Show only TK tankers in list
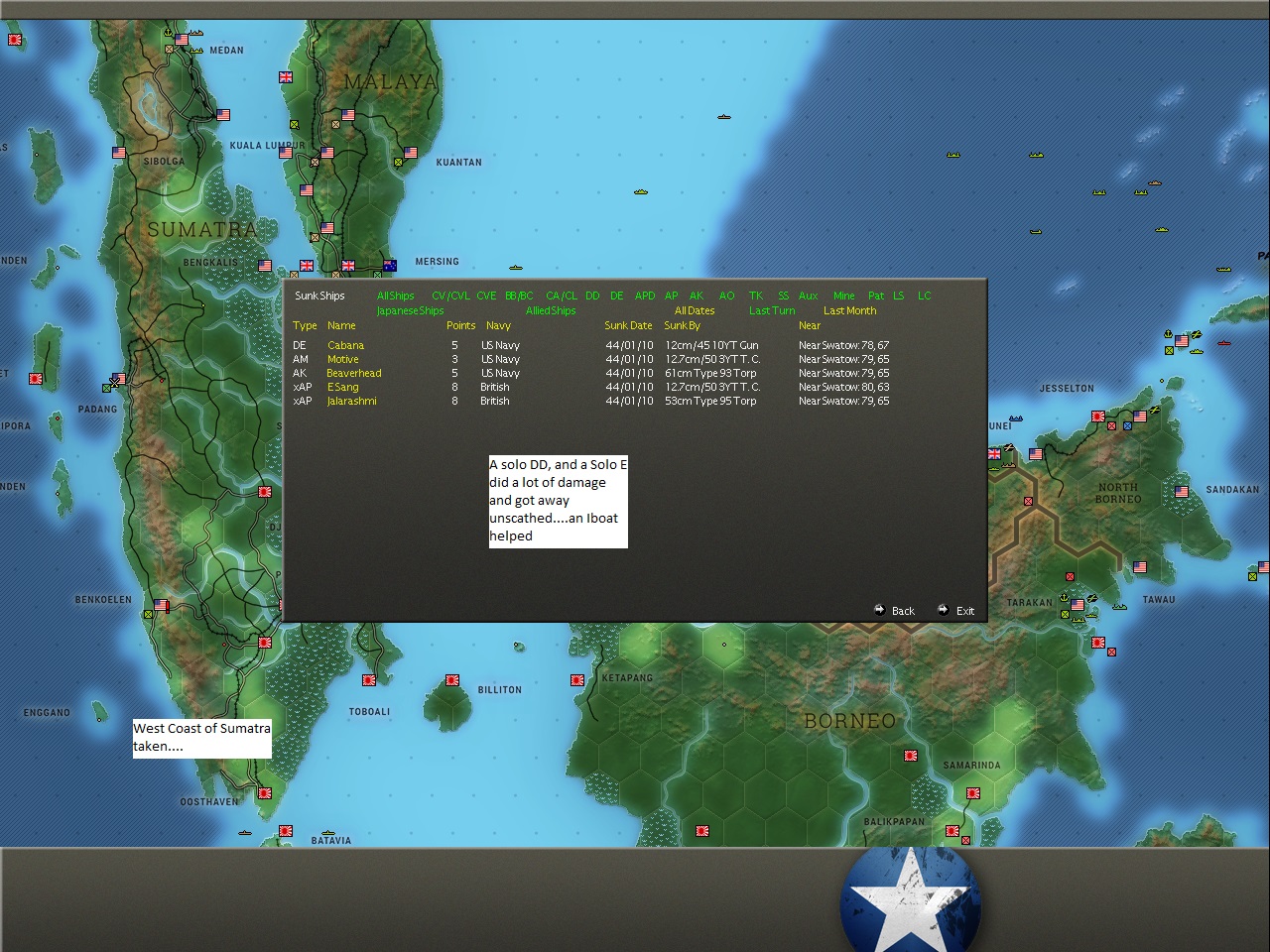 pyautogui.click(x=756, y=296)
